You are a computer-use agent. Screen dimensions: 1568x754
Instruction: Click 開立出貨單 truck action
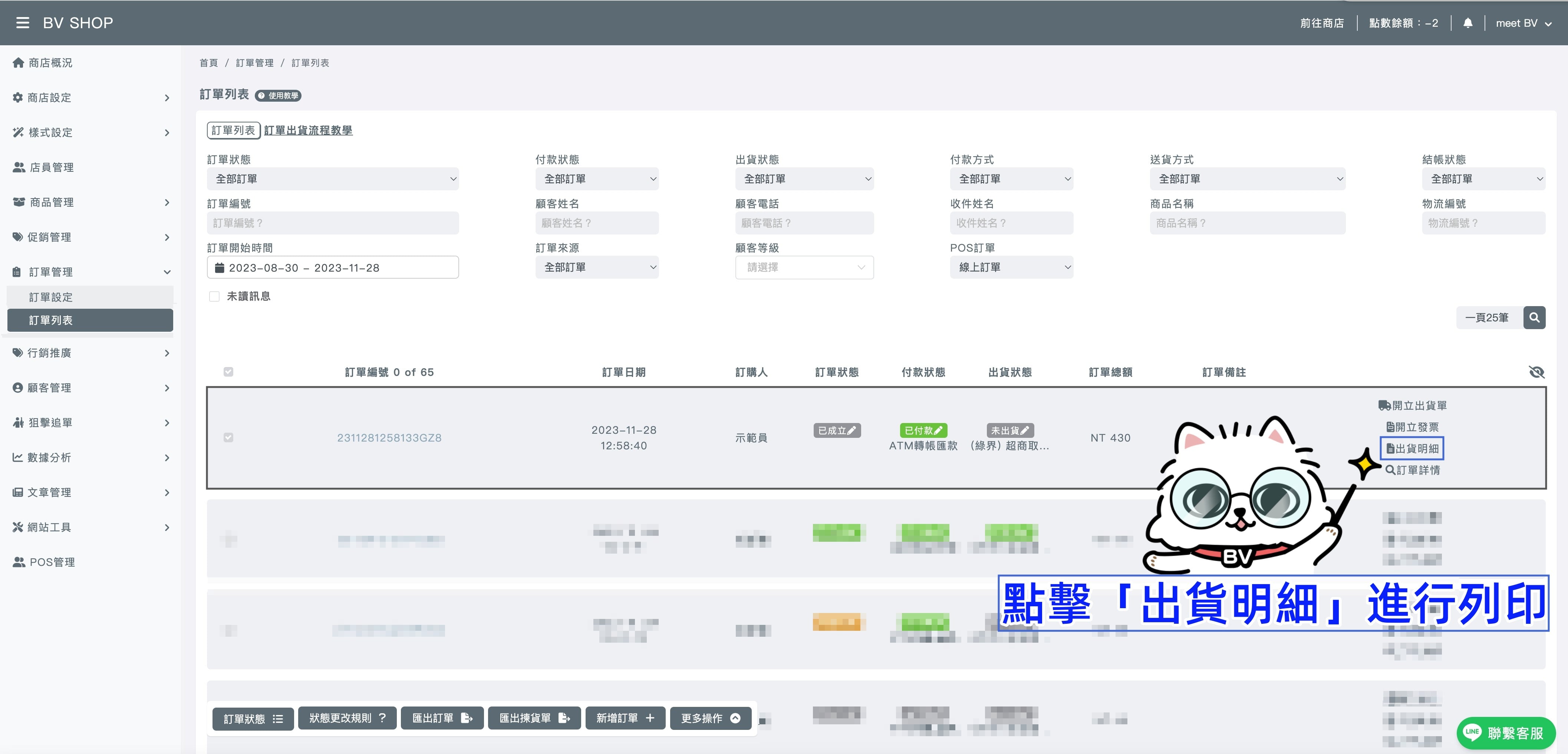click(x=1412, y=406)
